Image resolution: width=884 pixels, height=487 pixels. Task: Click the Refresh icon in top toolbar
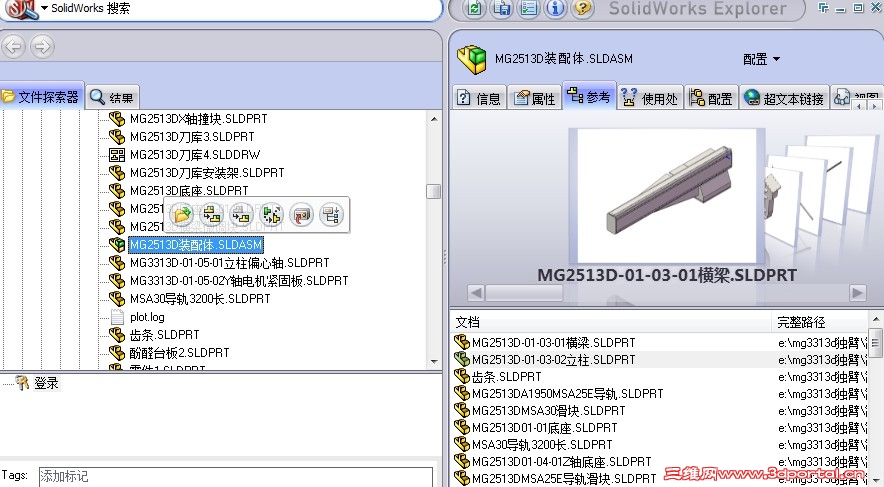(x=474, y=8)
